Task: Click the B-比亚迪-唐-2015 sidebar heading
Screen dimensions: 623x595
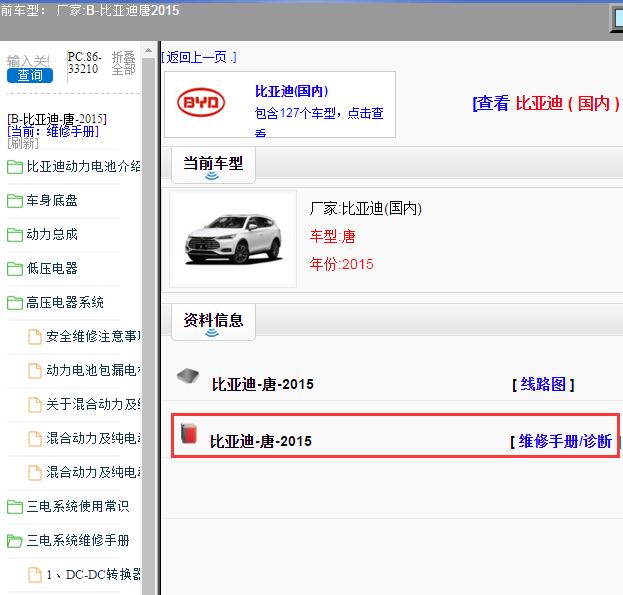Action: (56, 119)
